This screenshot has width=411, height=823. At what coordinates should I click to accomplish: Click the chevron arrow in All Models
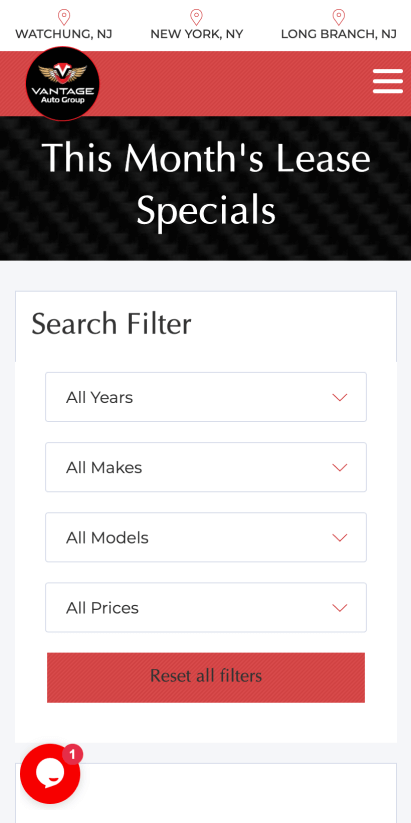click(340, 537)
